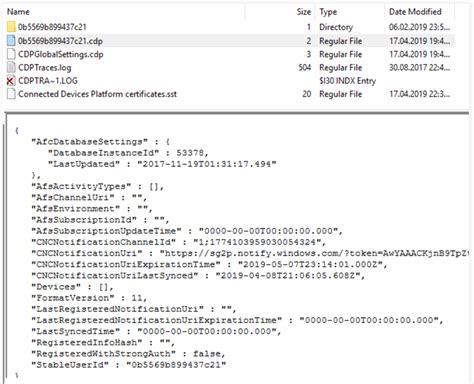Screen dimensions: 474x384
Task: Click the $I30 INDX Entry type cell
Action: [347, 81]
